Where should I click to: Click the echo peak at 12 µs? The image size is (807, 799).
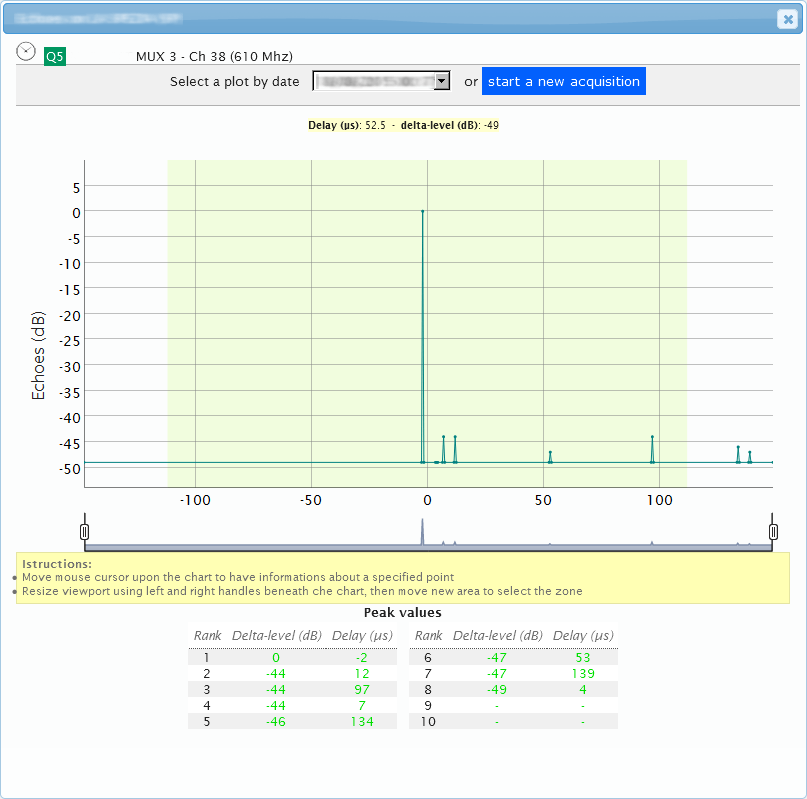click(455, 437)
